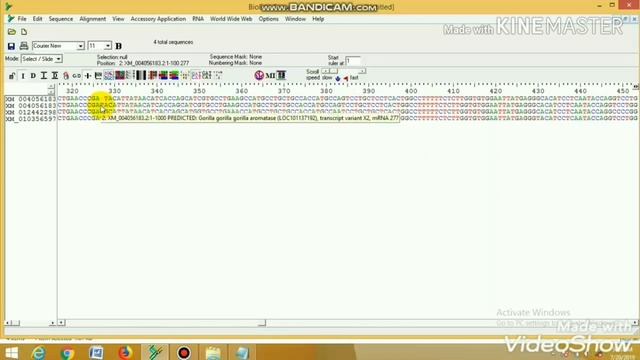Image resolution: width=640 pixels, height=360 pixels.
Task: Click the GD toolbar icon
Action: pyautogui.click(x=77, y=76)
